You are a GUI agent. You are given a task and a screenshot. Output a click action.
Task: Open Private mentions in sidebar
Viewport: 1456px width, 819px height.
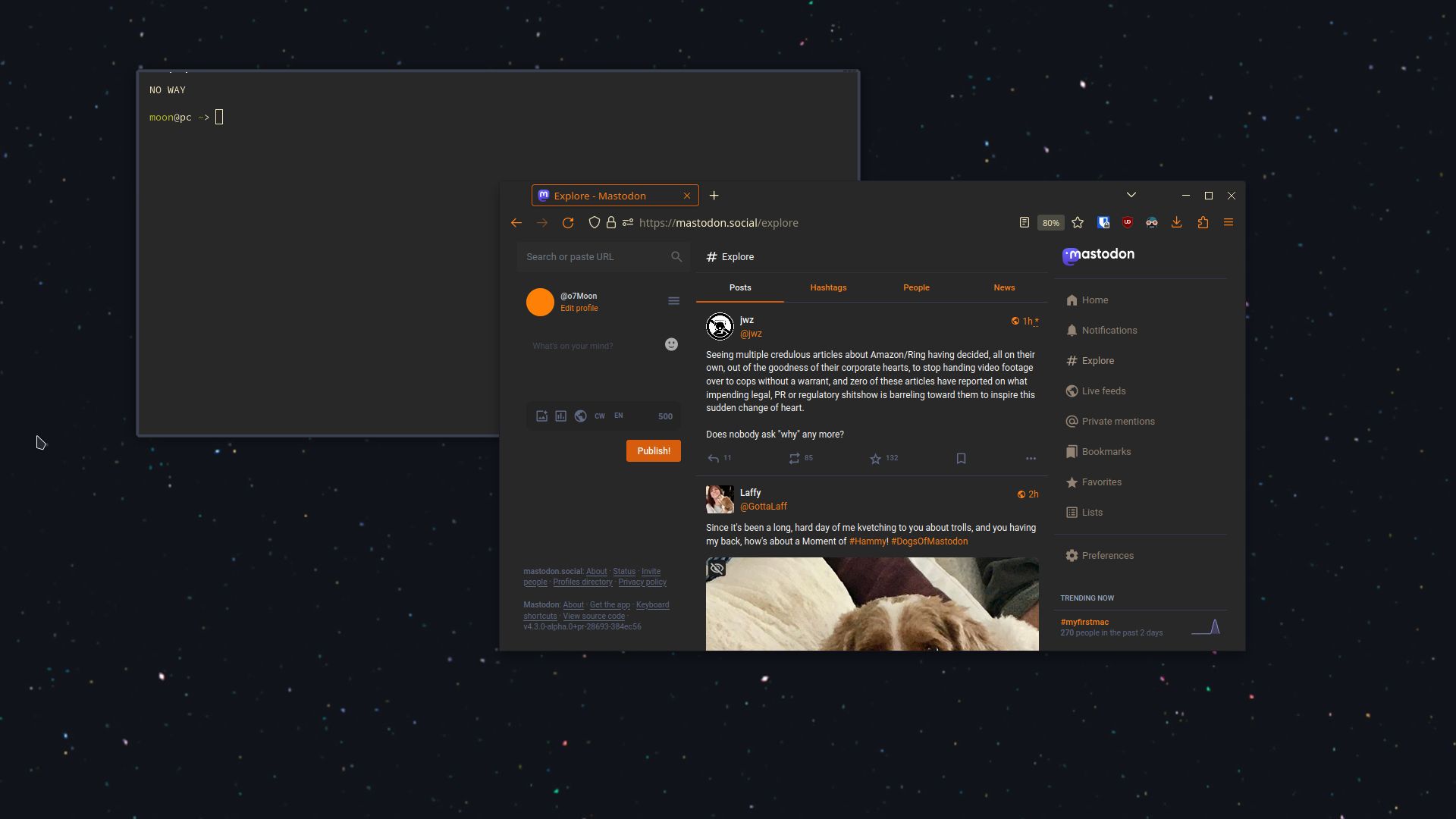pos(1117,420)
